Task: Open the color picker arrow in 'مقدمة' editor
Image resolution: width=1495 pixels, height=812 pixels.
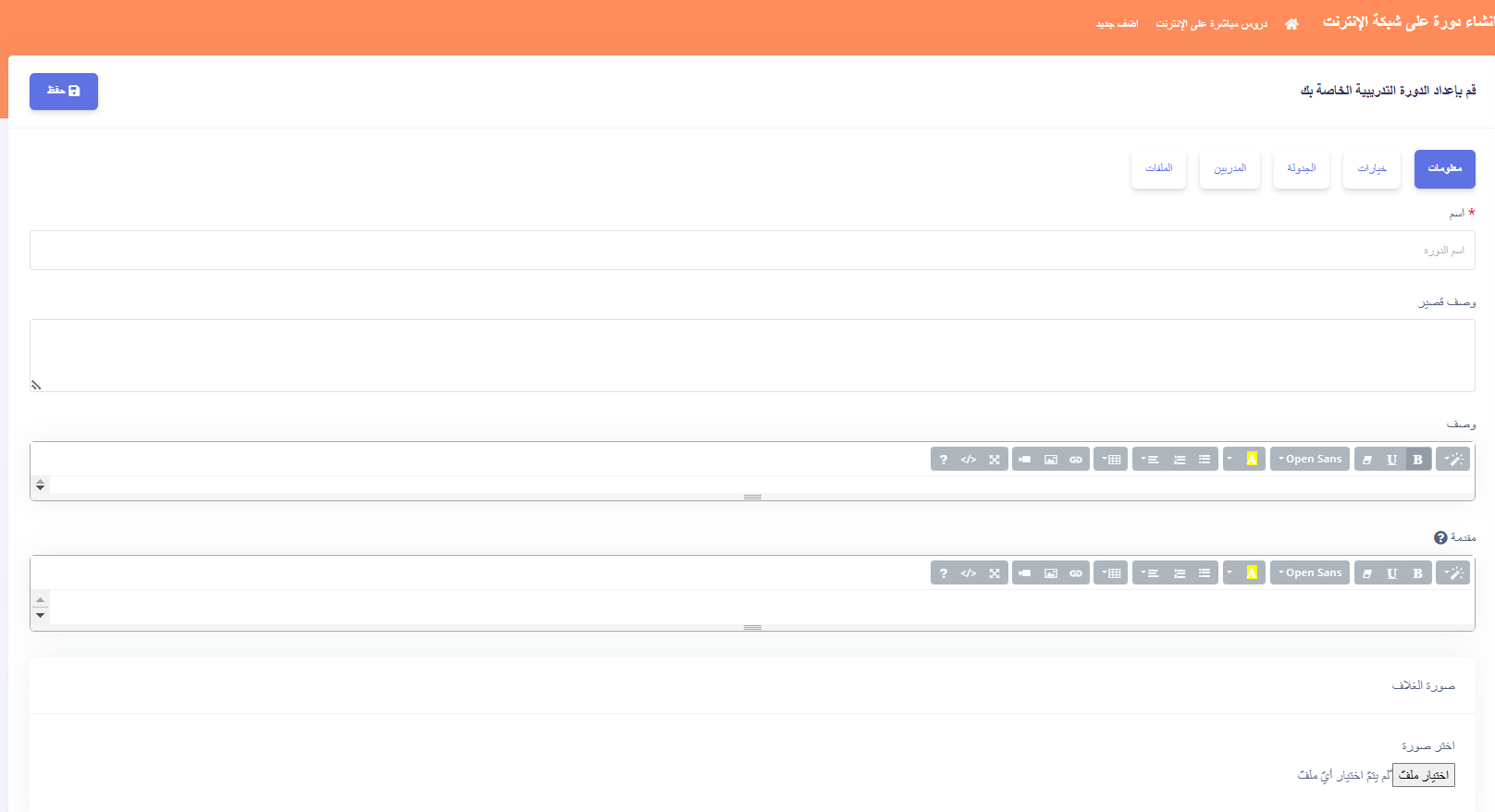Action: click(1230, 573)
